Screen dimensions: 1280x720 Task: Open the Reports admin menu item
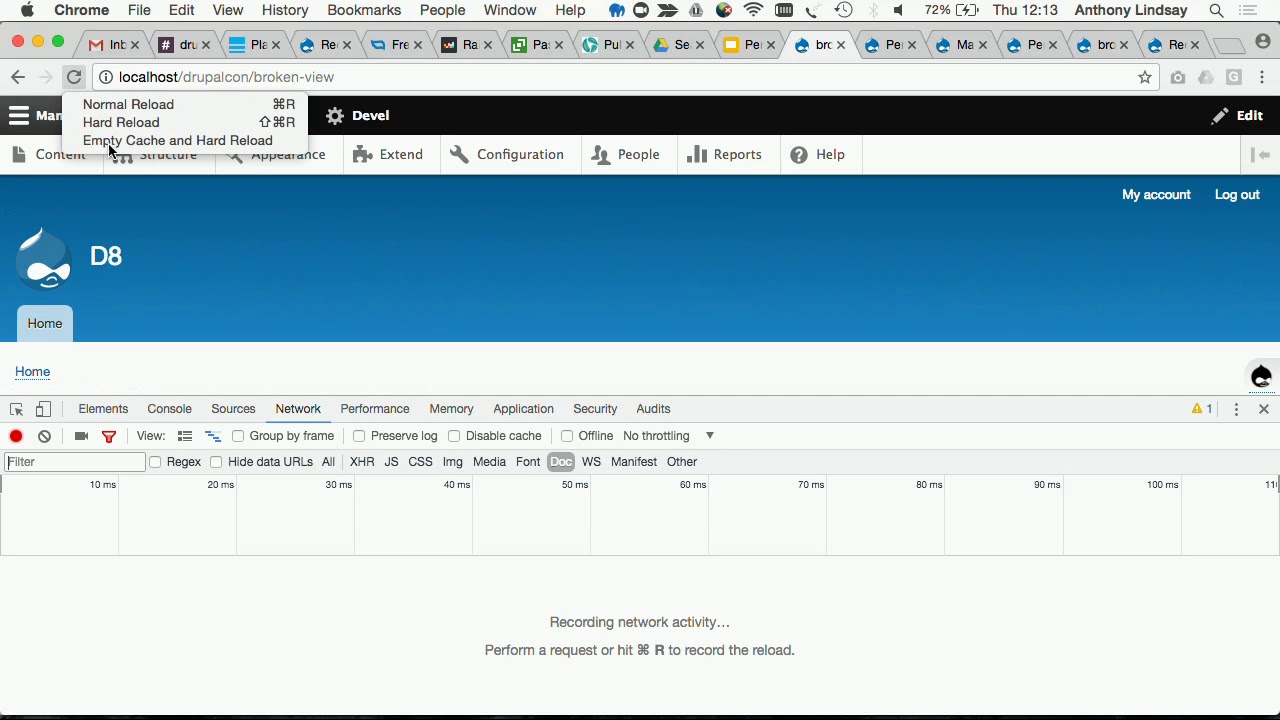[x=725, y=155]
